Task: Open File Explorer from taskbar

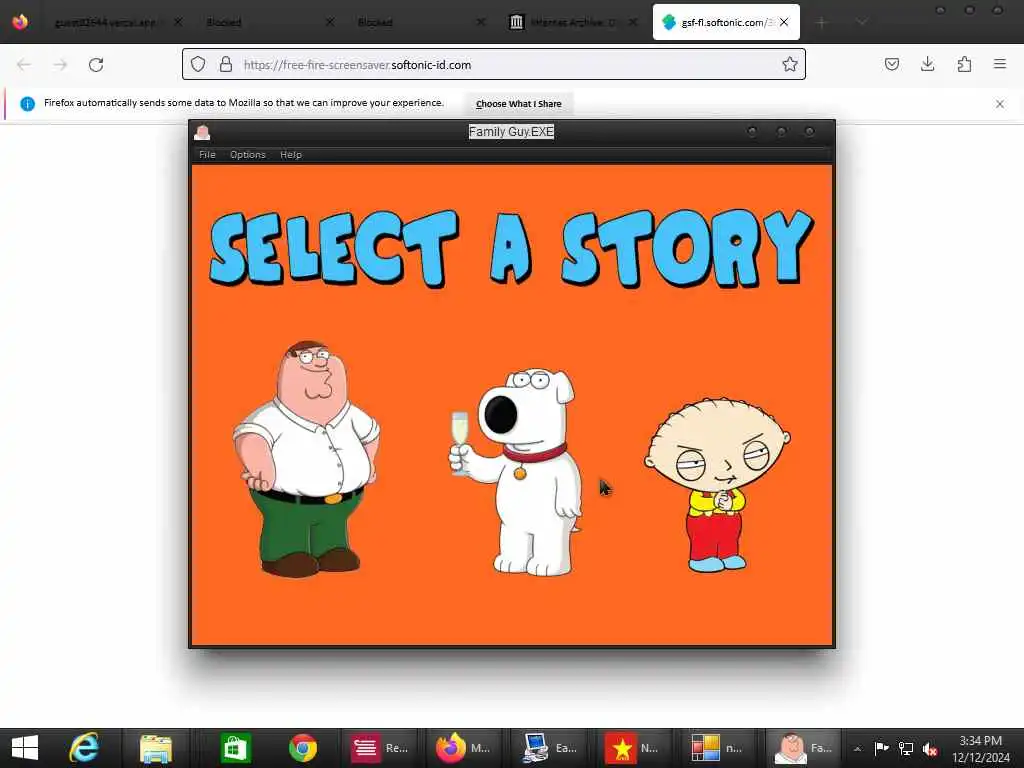Action: pyautogui.click(x=155, y=748)
